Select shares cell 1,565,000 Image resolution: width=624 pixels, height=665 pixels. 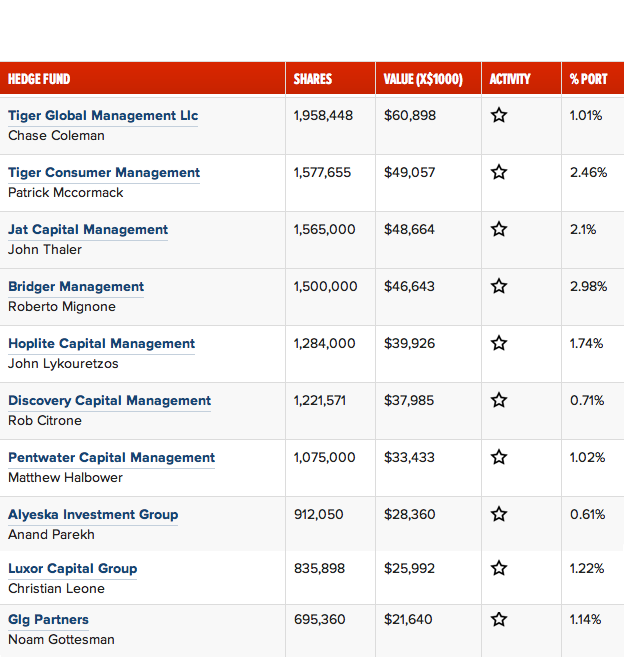pos(325,229)
